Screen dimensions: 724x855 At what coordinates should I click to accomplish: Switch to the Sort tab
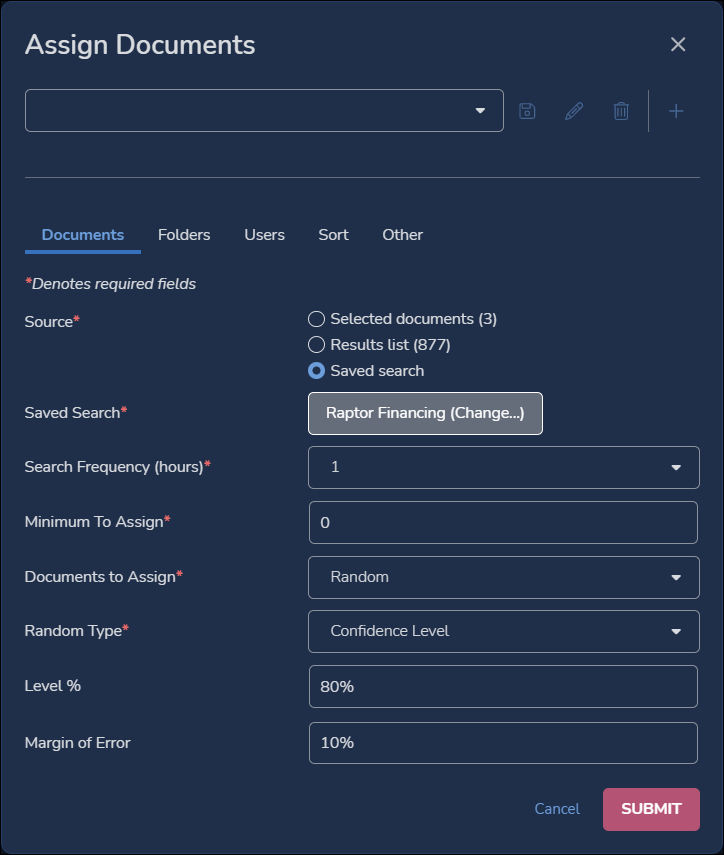pyautogui.click(x=333, y=234)
